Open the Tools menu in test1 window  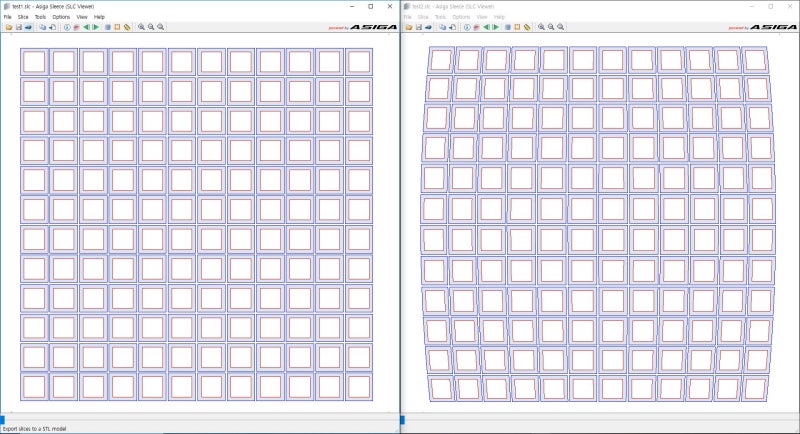point(40,17)
